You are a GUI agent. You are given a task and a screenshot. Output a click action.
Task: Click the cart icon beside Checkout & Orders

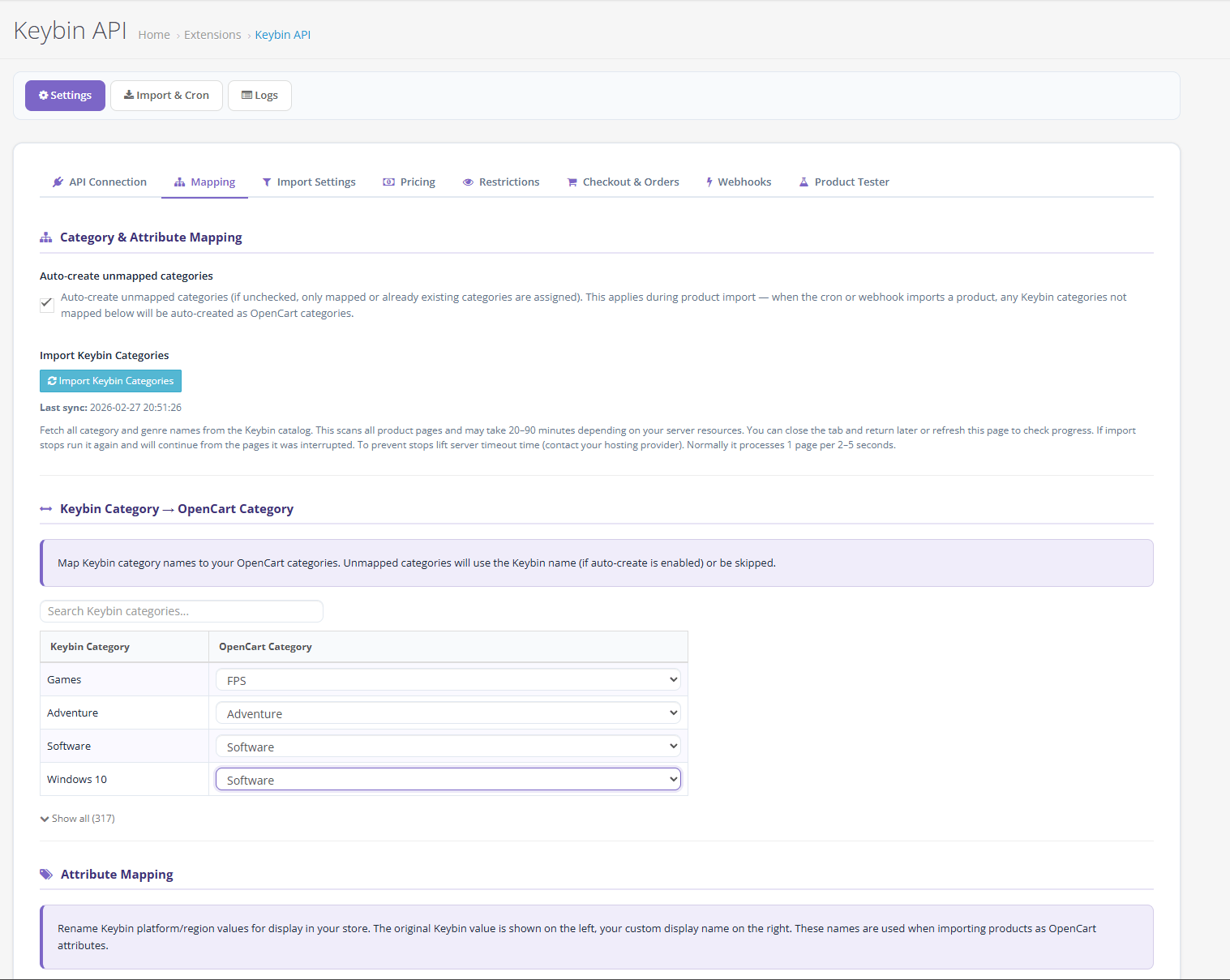coord(572,182)
